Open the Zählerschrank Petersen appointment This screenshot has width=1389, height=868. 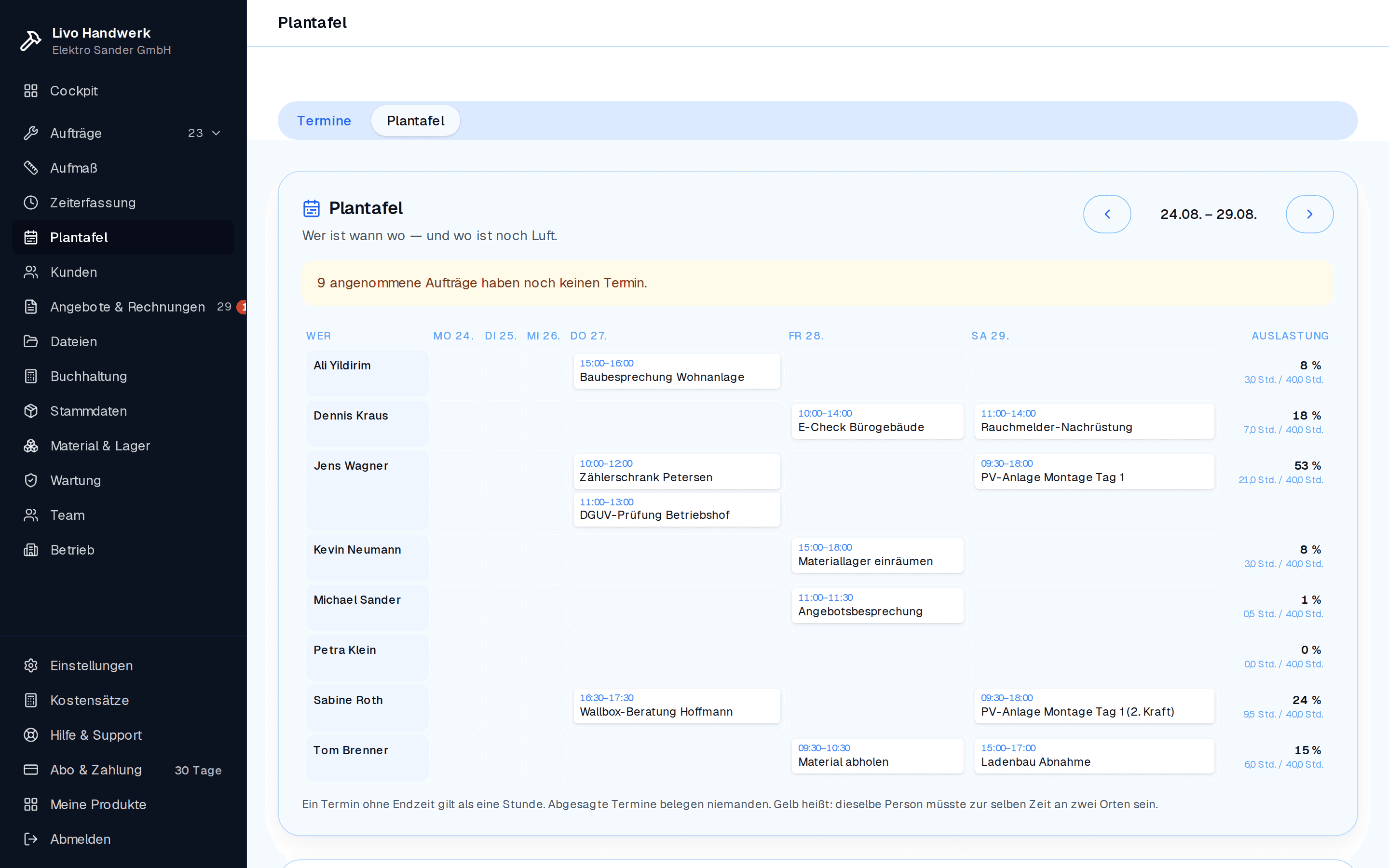[x=677, y=471]
